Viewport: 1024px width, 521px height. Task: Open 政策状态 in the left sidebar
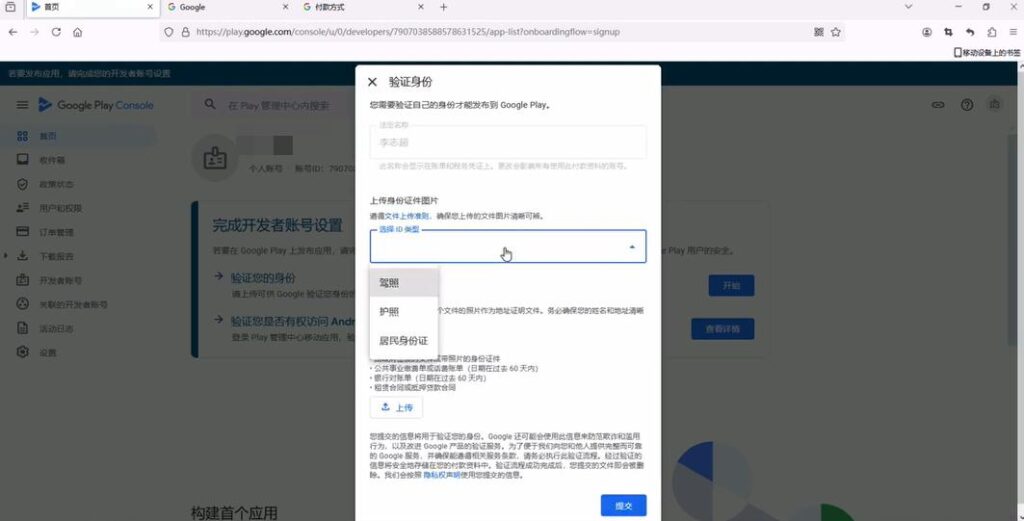57,184
